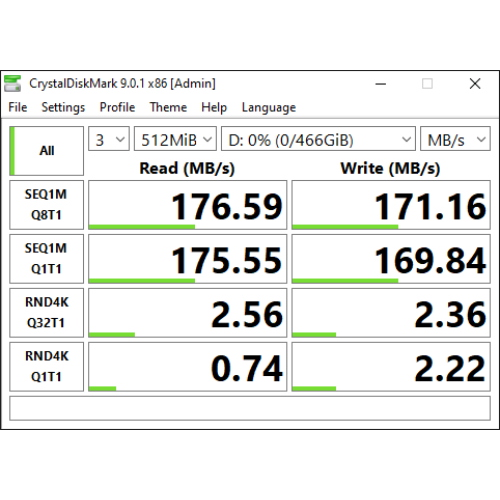The height and width of the screenshot is (500, 500).
Task: Open the Settings menu
Action: (63, 107)
